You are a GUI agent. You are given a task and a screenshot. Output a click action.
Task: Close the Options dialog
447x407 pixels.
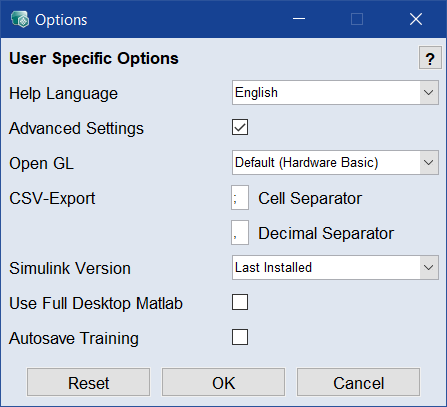tap(416, 19)
